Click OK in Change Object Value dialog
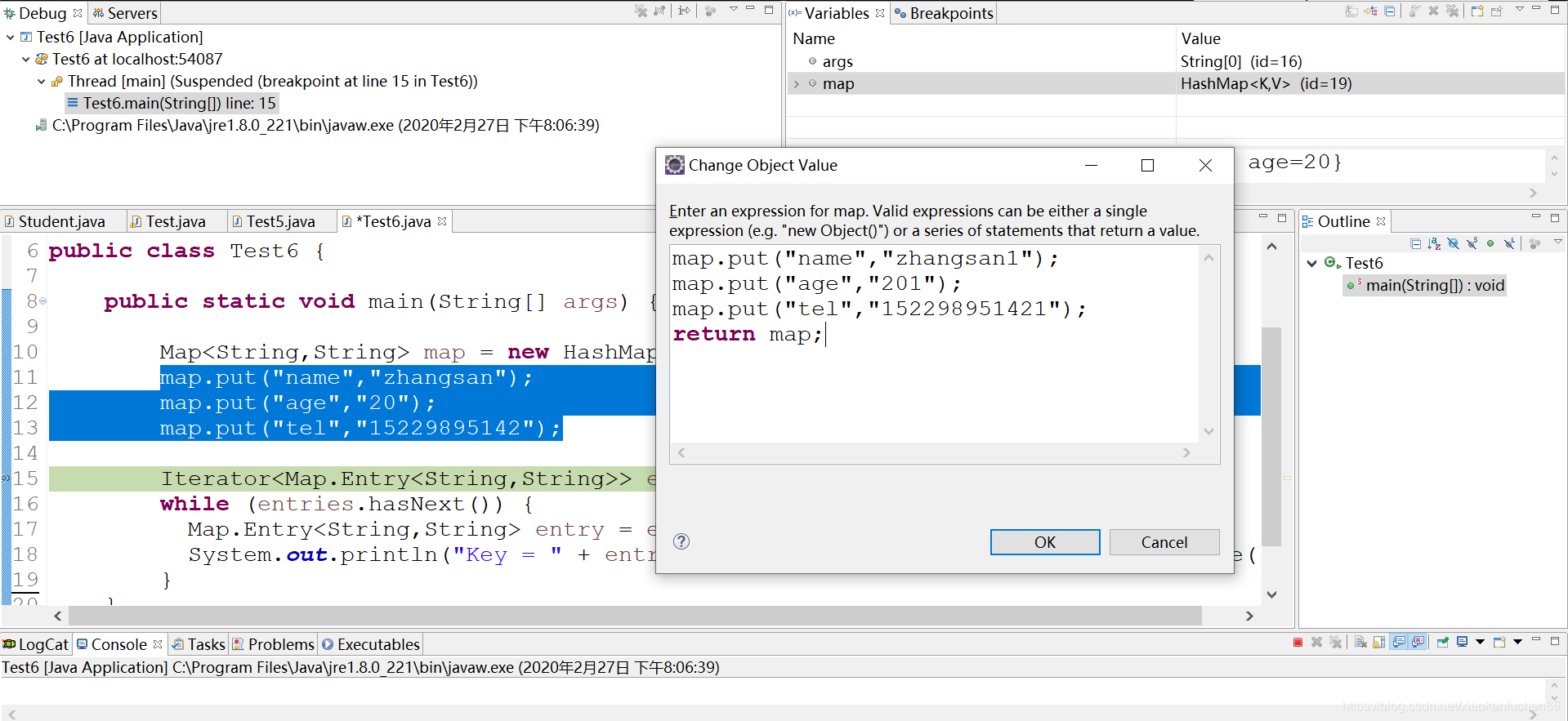The height and width of the screenshot is (721, 1568). tap(1045, 542)
